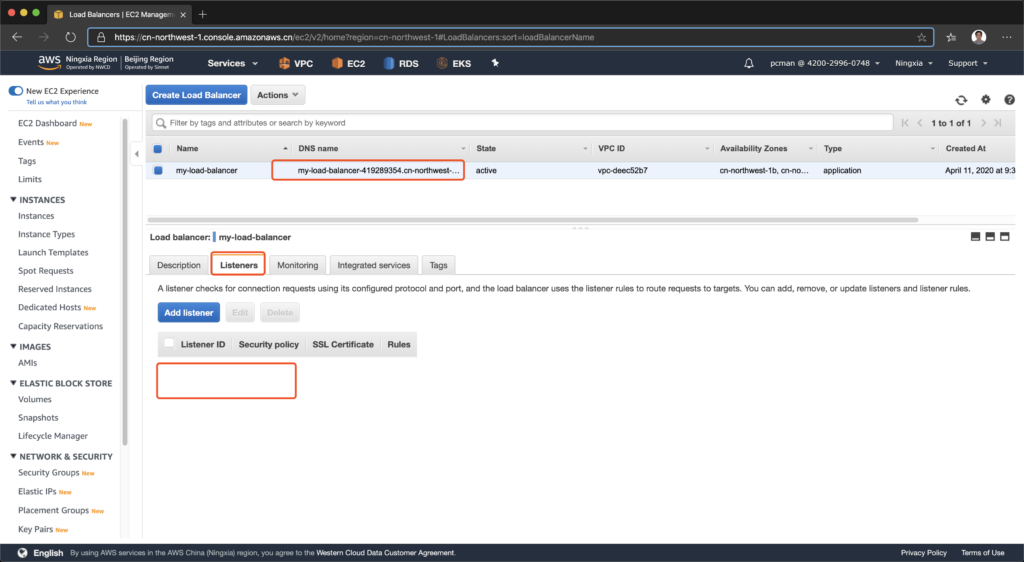
Task: Select the my-load-balancer row checkbox
Action: coord(158,170)
